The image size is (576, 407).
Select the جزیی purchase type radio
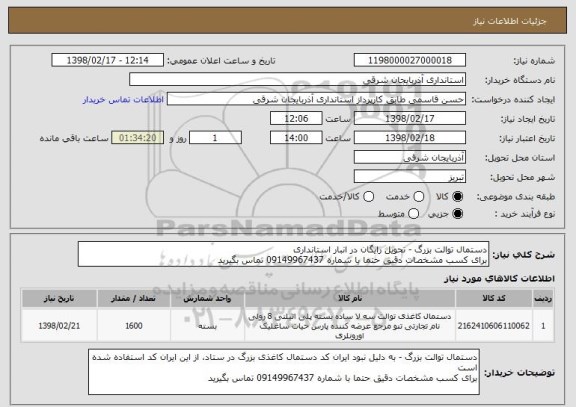click(457, 213)
